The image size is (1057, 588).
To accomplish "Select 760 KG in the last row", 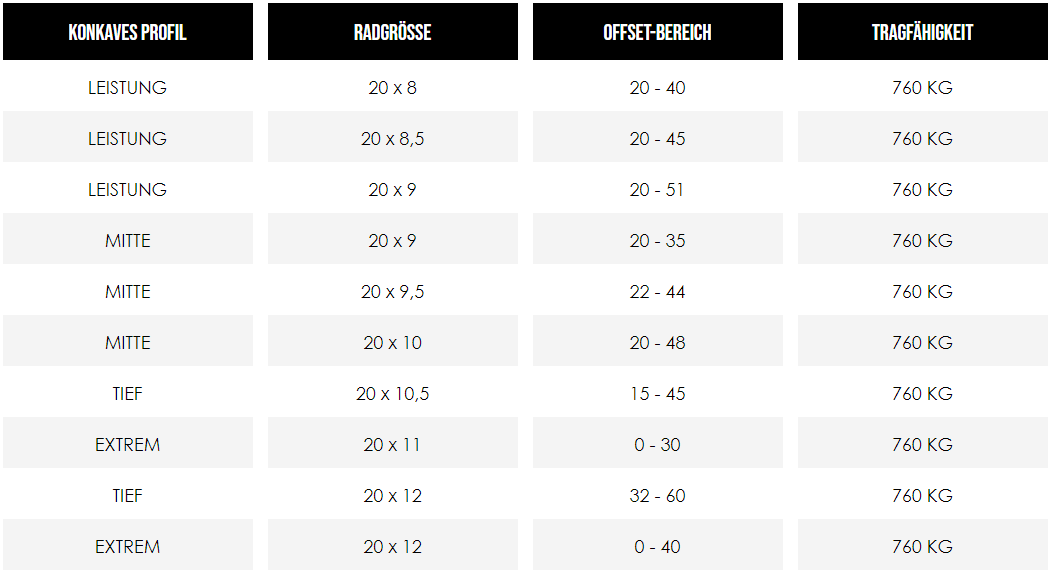I will pyautogui.click(x=922, y=546).
